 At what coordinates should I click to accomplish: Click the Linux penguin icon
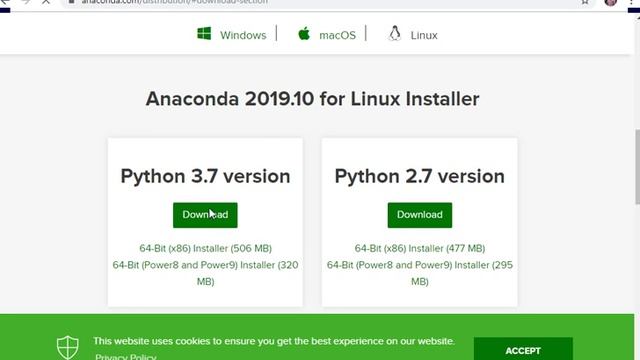click(395, 33)
